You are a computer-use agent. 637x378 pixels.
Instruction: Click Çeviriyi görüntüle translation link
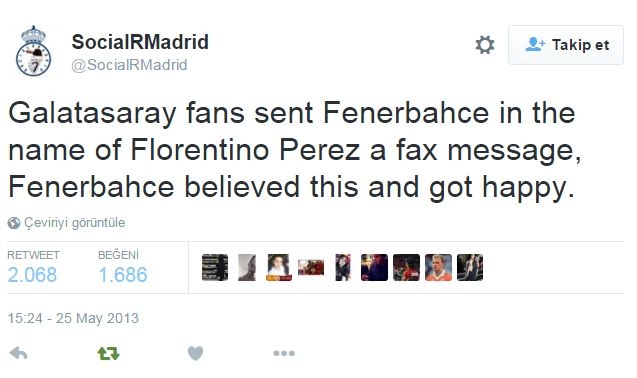(x=75, y=223)
